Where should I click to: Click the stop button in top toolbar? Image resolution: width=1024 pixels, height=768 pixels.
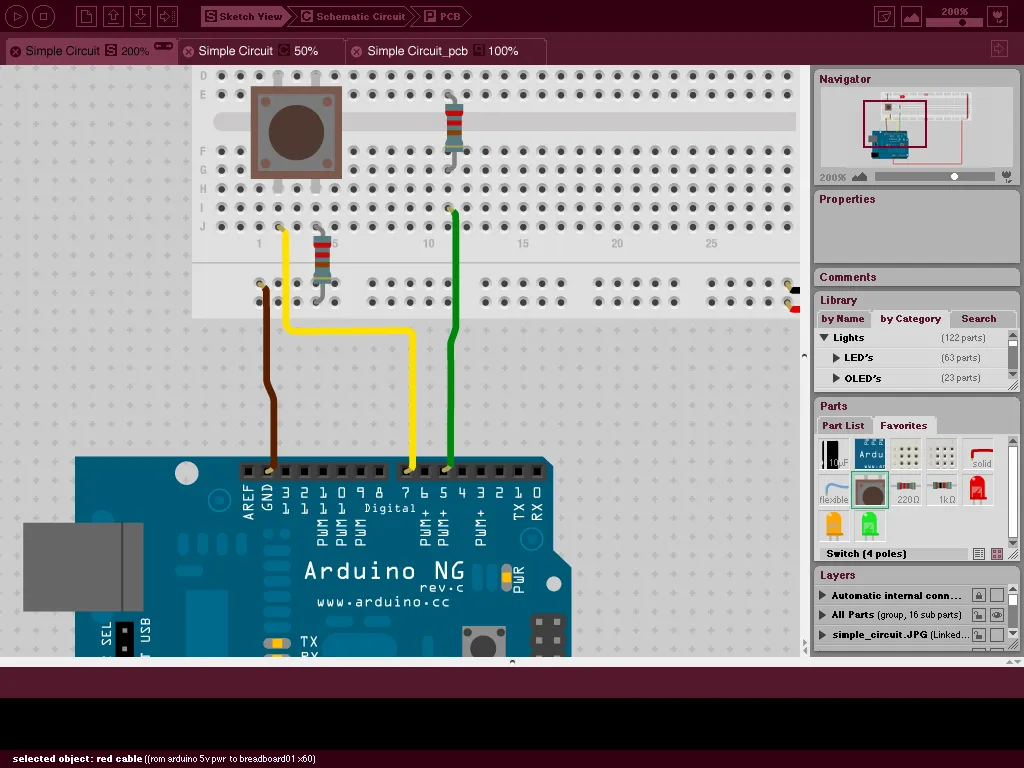coord(43,16)
